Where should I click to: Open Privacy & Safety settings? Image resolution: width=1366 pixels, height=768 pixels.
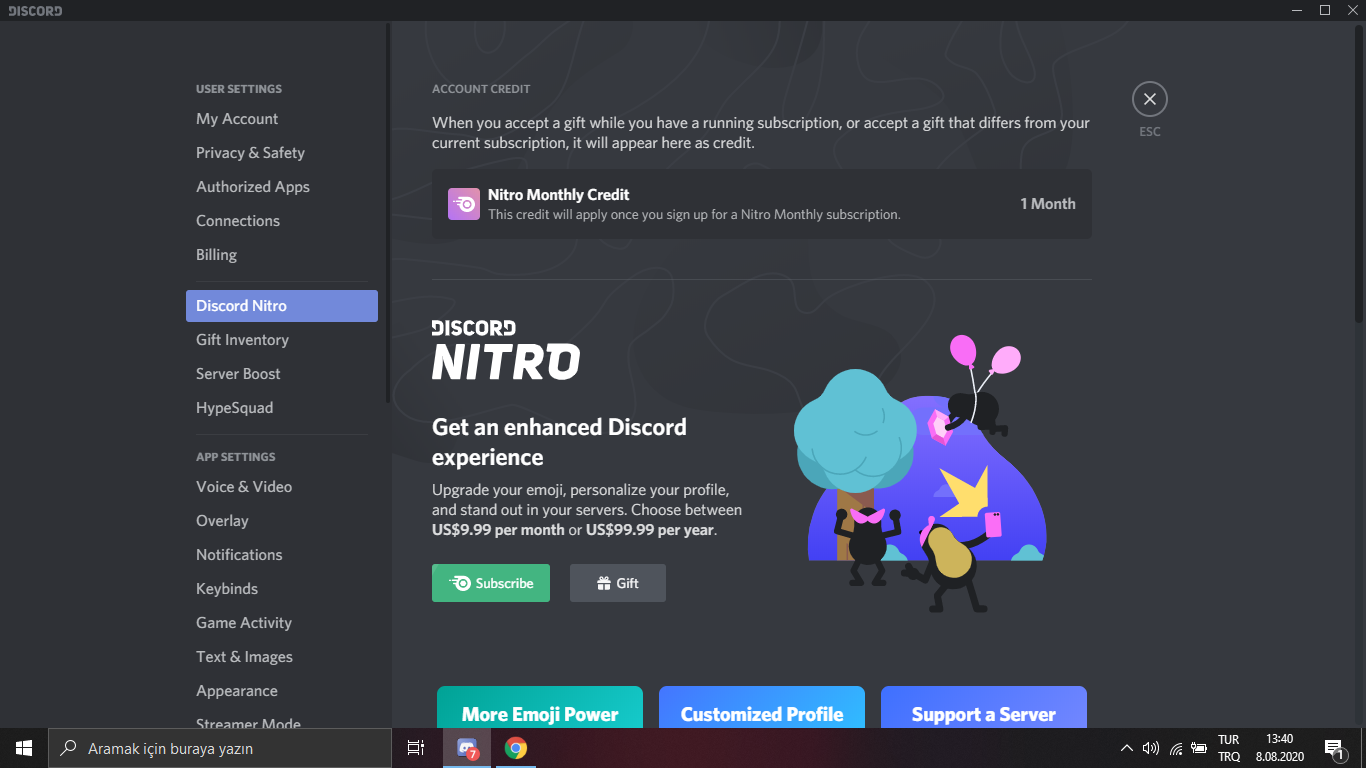tap(282, 153)
